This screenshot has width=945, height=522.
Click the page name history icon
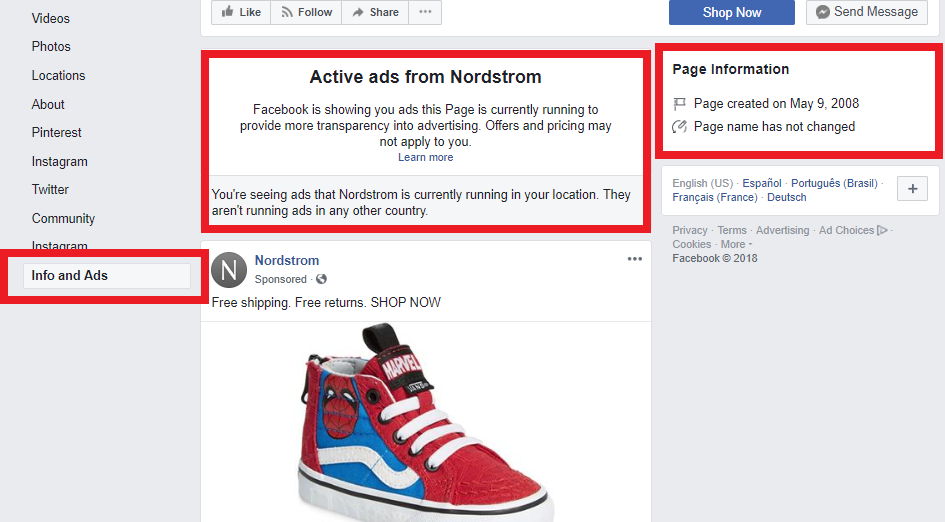point(679,127)
